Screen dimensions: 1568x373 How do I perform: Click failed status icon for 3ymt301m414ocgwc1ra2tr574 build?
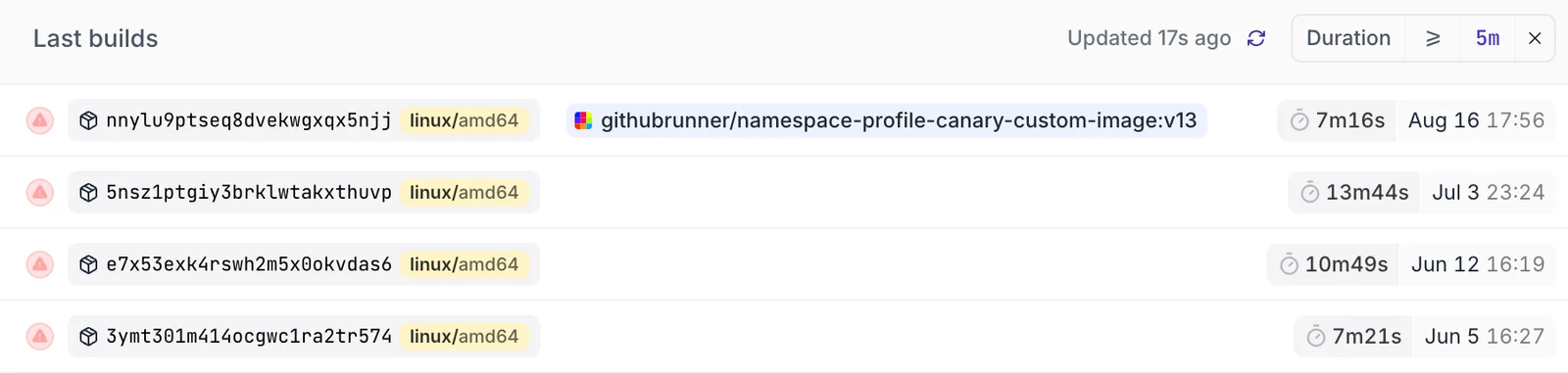tap(39, 336)
